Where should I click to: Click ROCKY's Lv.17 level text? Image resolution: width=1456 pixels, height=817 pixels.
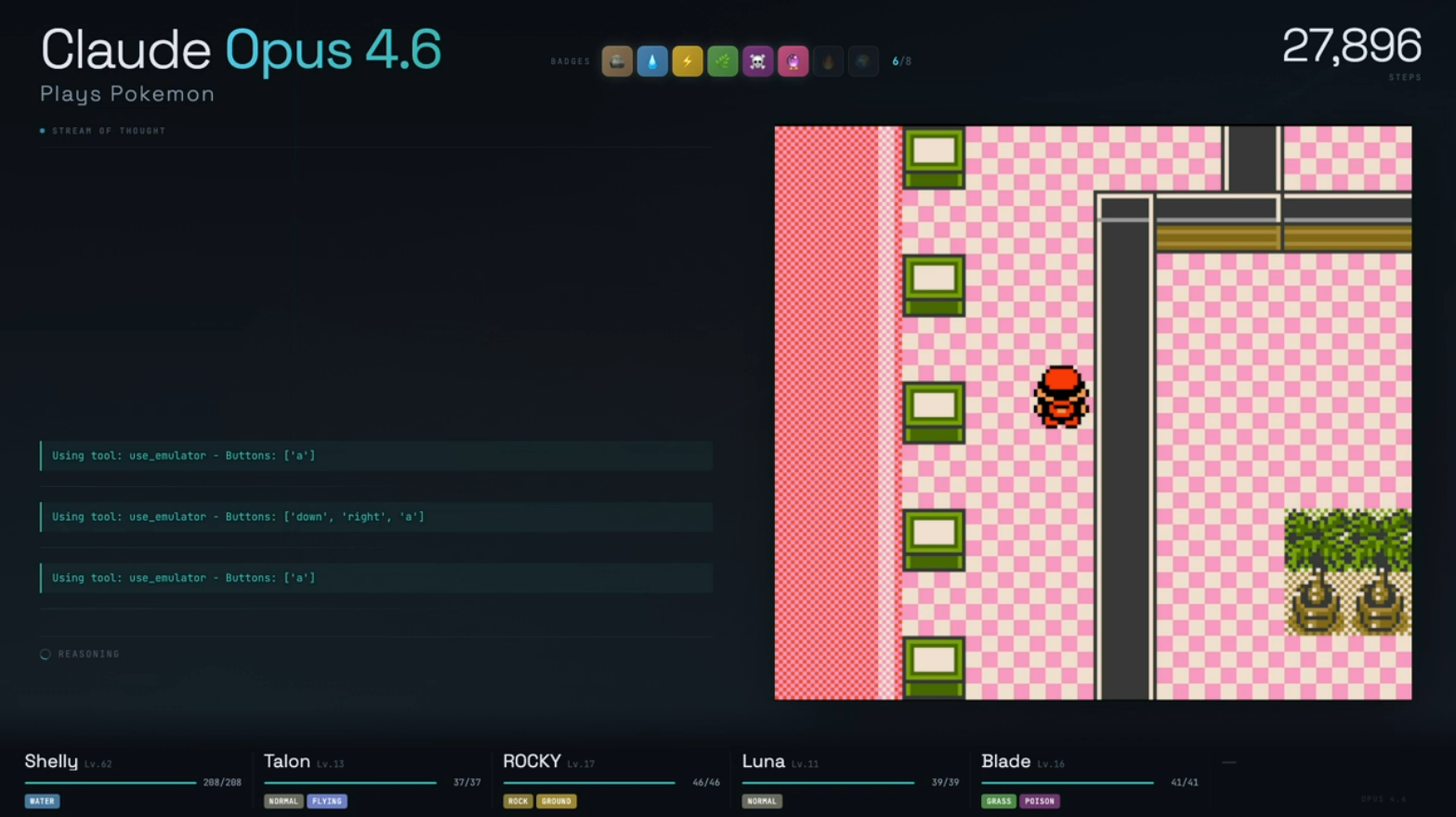(581, 764)
